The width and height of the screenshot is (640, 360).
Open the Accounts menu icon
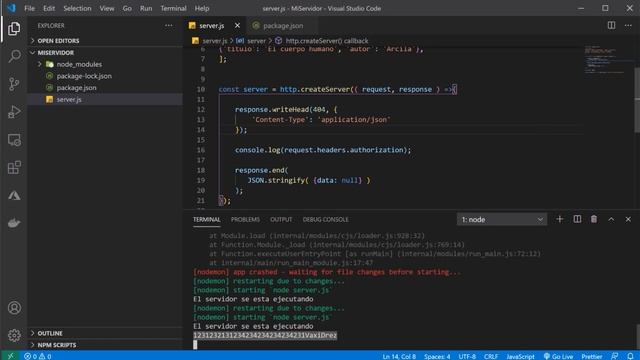point(14,308)
